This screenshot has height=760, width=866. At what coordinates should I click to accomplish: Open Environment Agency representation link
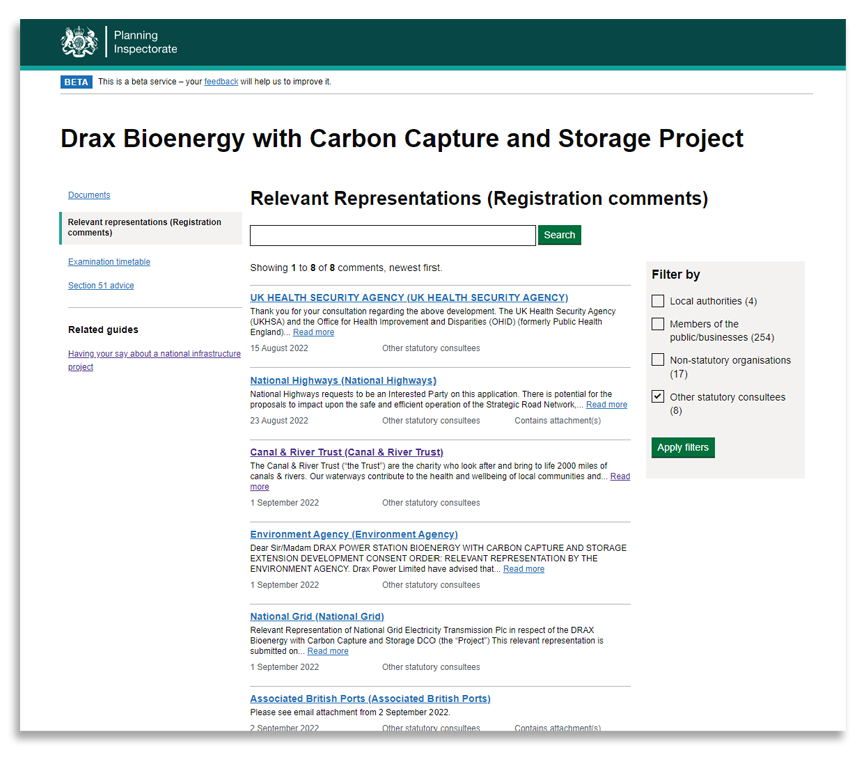point(353,535)
